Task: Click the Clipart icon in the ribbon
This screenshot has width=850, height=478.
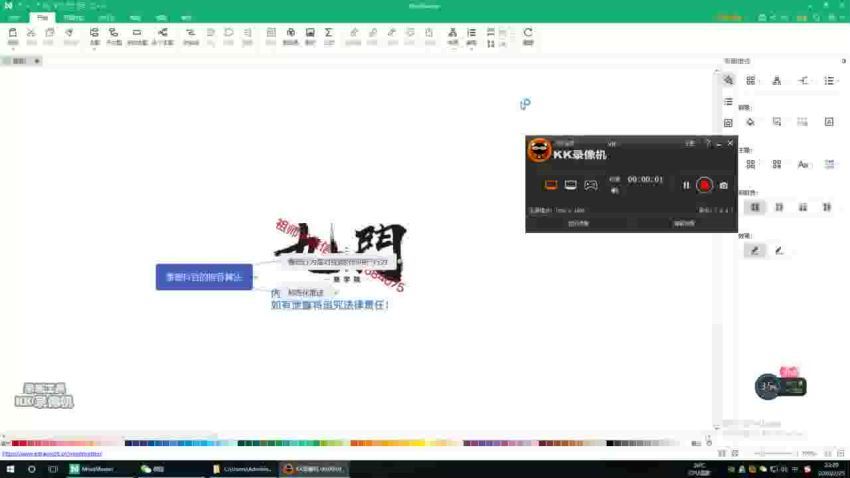Action: pyautogui.click(x=291, y=33)
